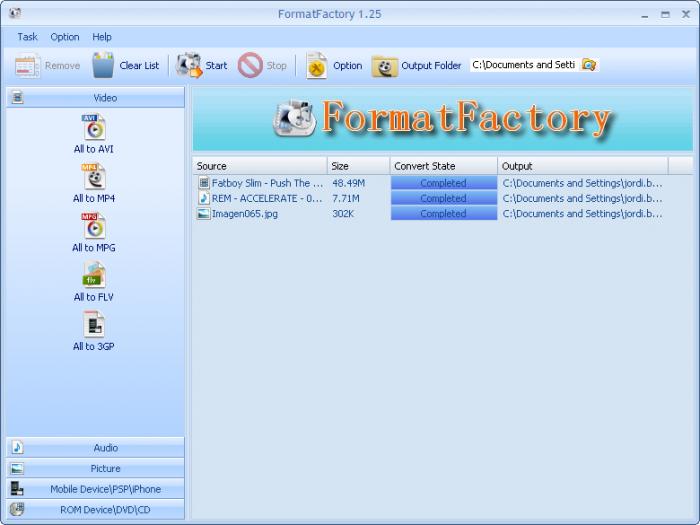This screenshot has width=700, height=525.
Task: Click the FormatFactory title bar app icon
Action: (15, 13)
